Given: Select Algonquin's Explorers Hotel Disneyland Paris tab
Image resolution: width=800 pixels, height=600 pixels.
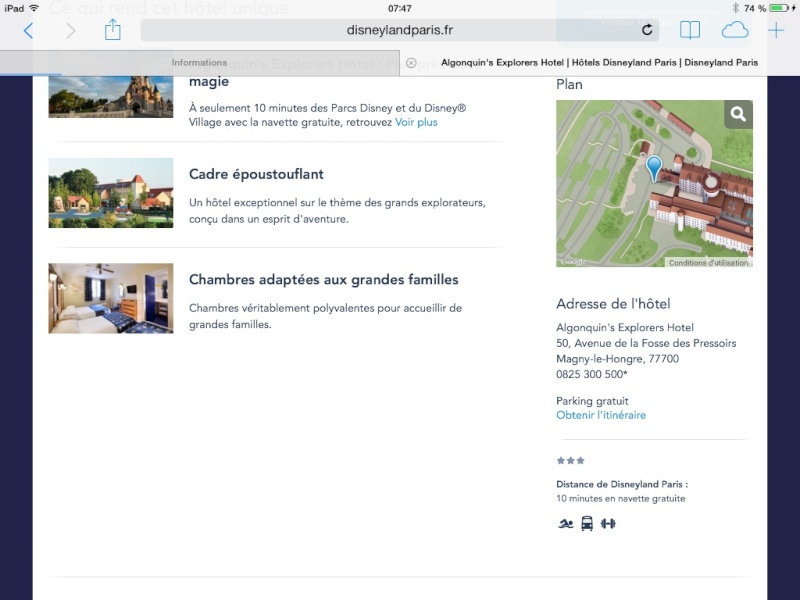Looking at the screenshot, I should tap(599, 63).
